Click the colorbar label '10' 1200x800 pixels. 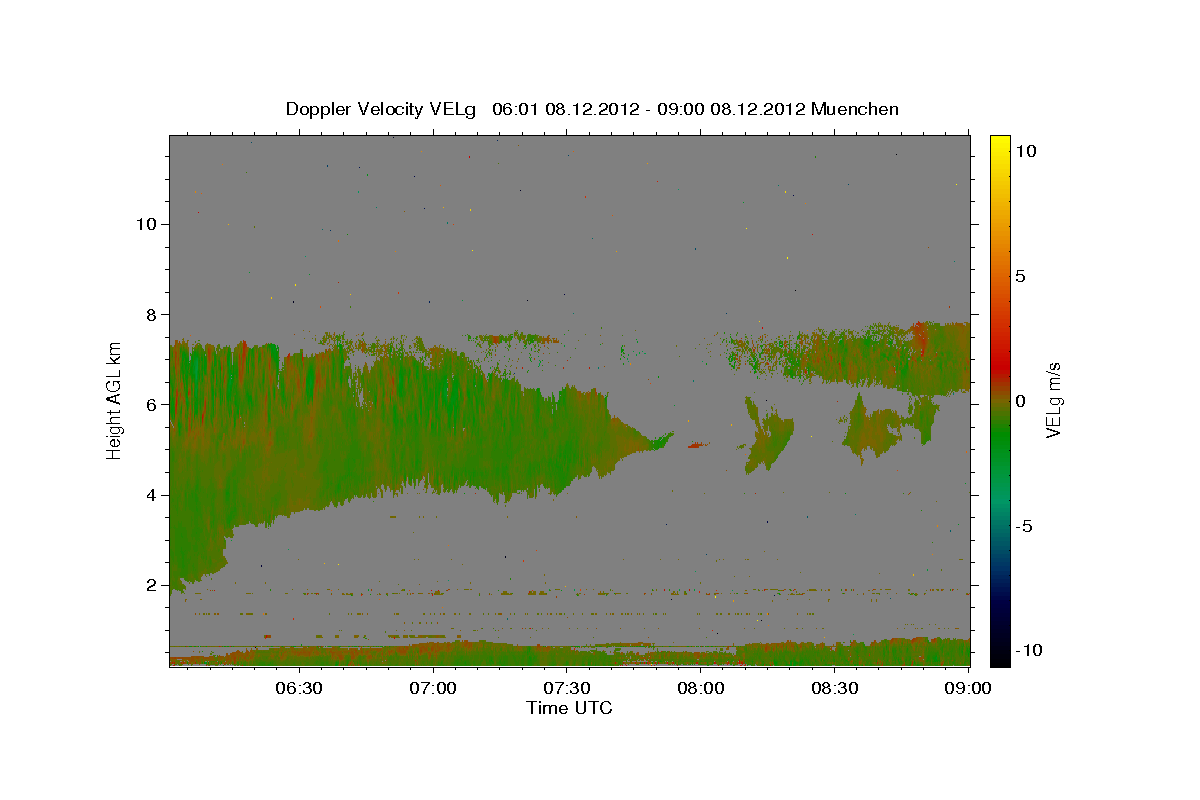pyautogui.click(x=1025, y=151)
